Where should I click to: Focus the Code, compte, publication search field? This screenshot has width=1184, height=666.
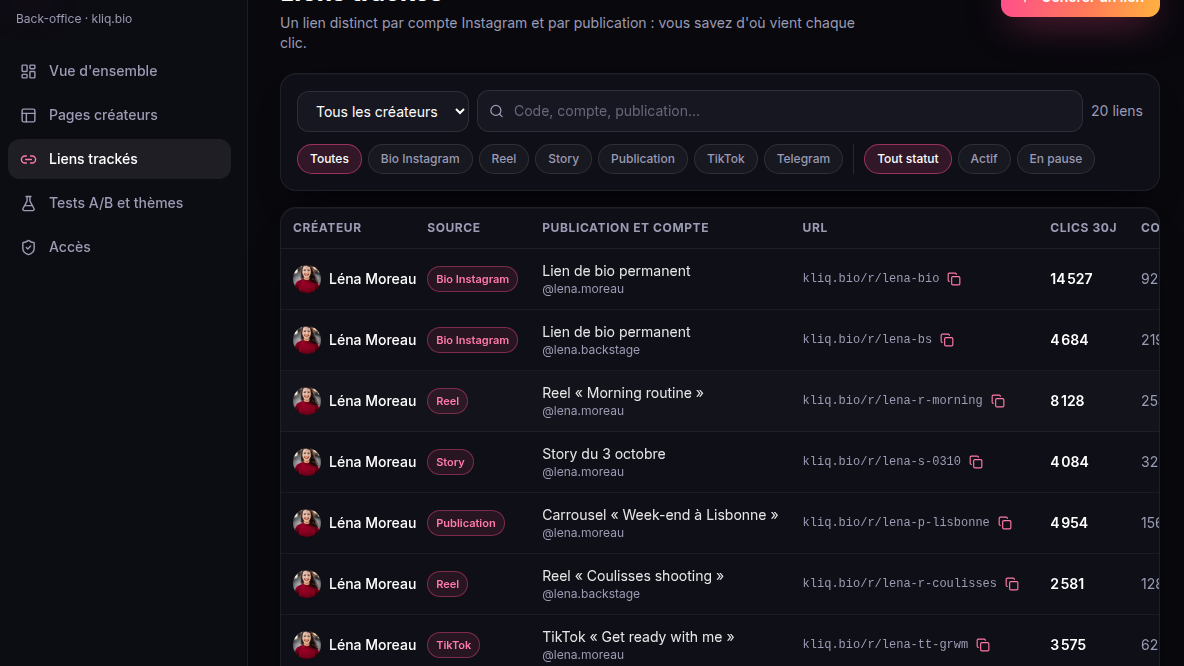[x=779, y=111]
